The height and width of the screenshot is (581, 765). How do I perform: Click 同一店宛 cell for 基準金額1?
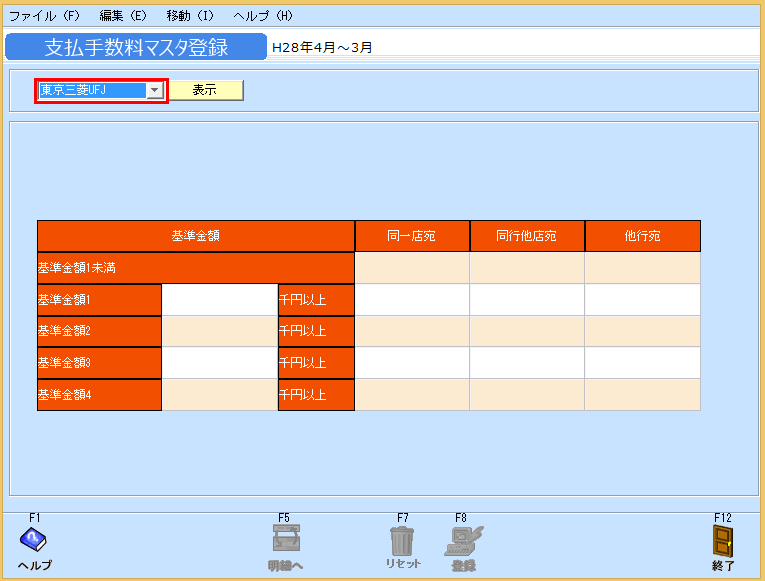coord(412,300)
